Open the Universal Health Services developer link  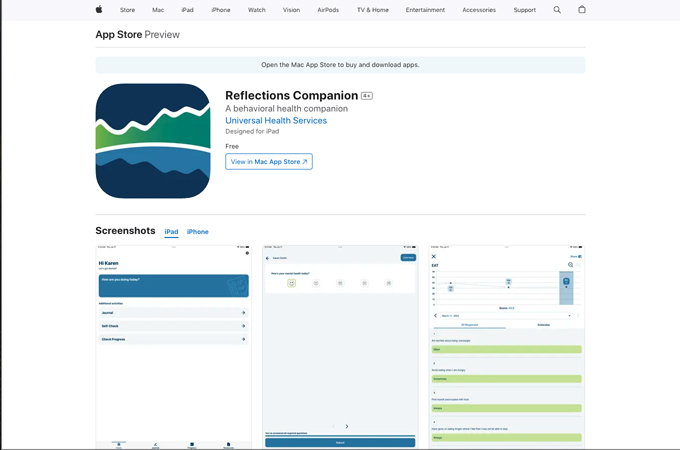[276, 121]
